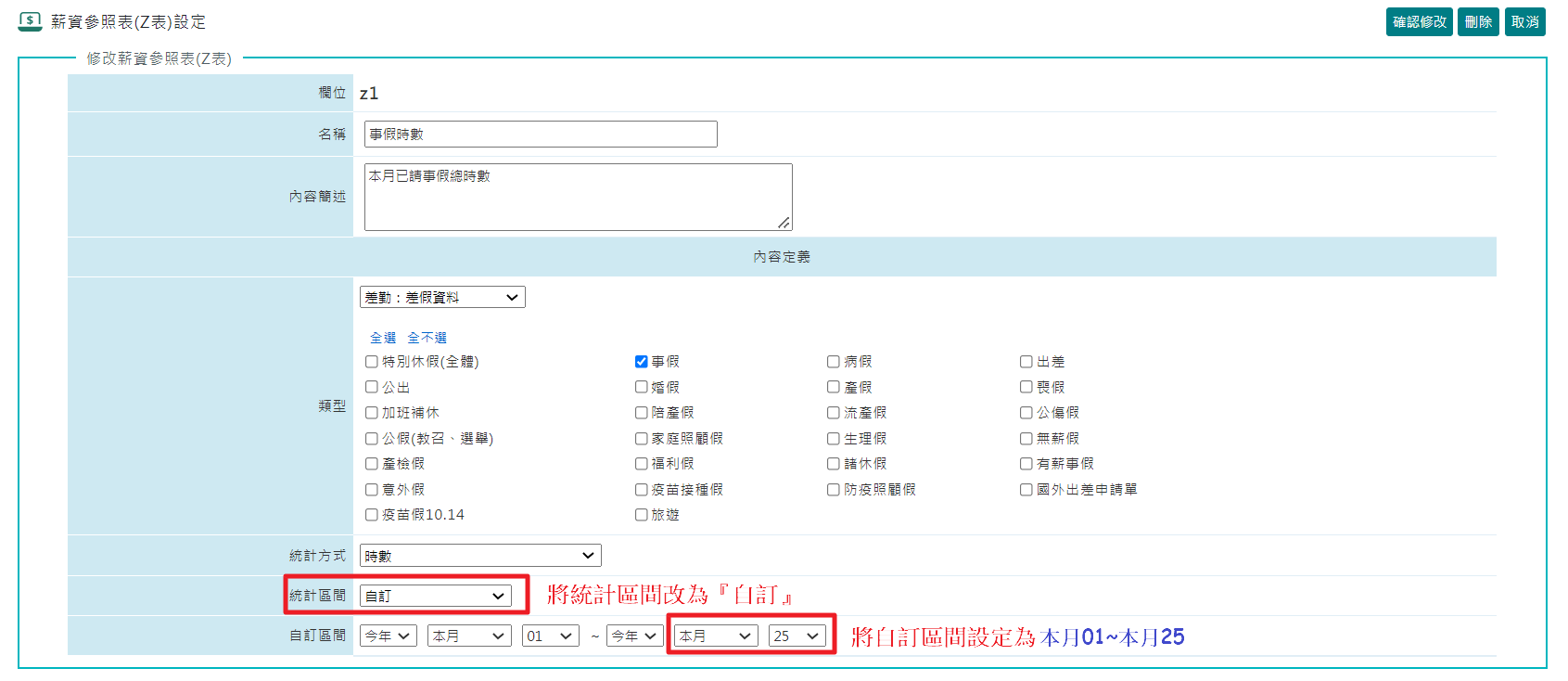
Task: Check the 婚假 checkbox
Action: [x=642, y=387]
